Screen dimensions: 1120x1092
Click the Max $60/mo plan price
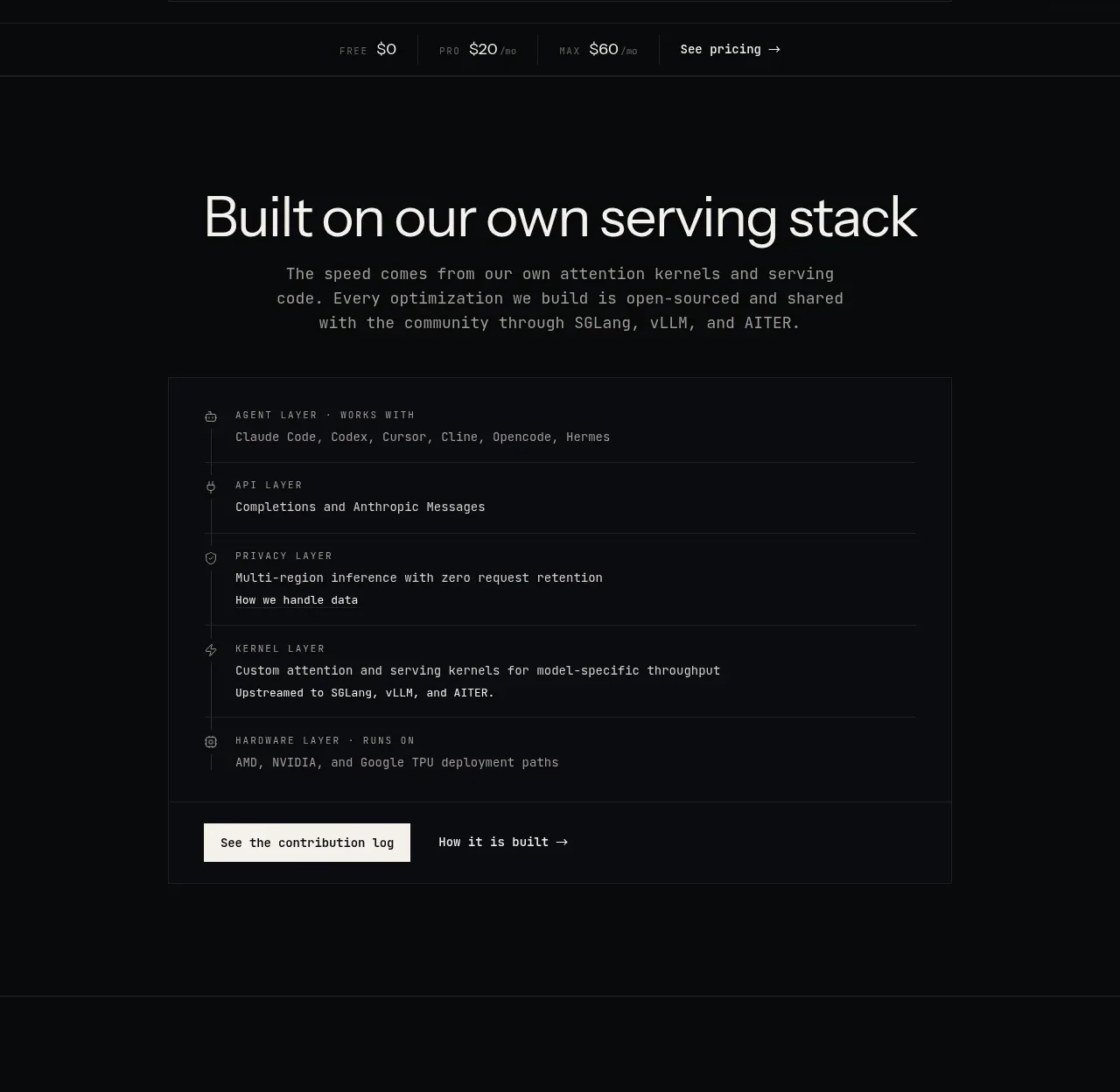coord(598,50)
